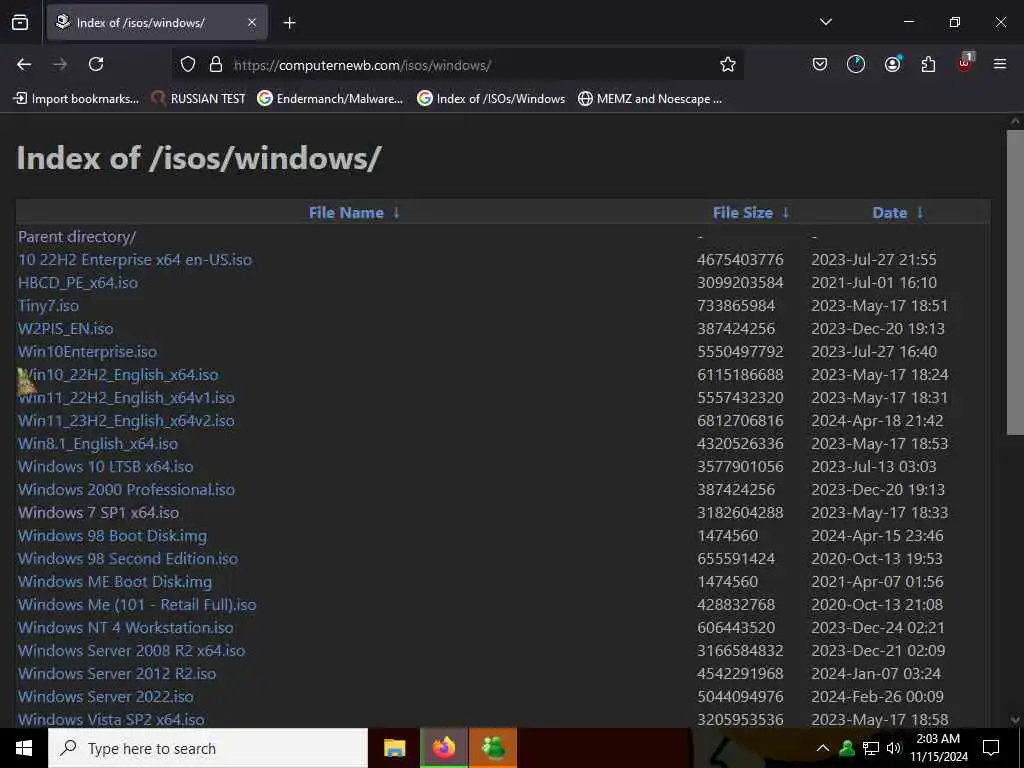Open Win8.1_English_x64.iso link
Screen dimensions: 1024x768
click(98, 443)
